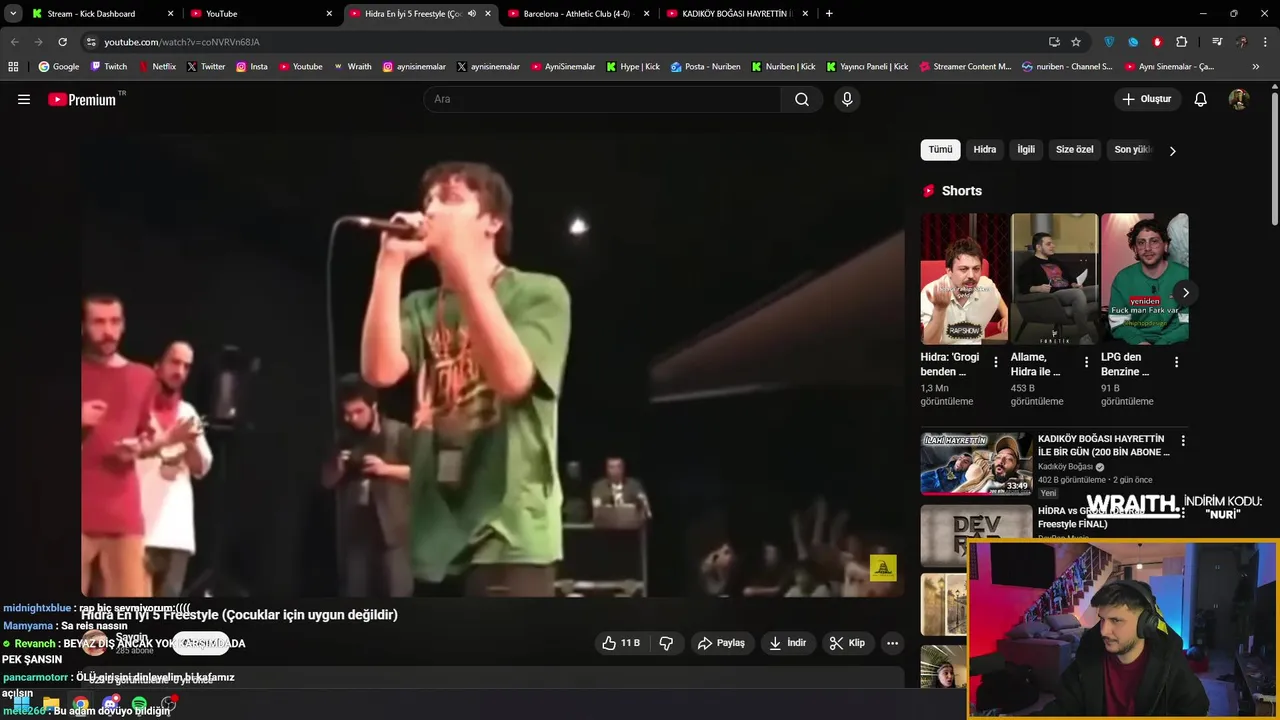1280x720 pixels.
Task: Open more actions ellipsis below video
Action: pos(892,643)
